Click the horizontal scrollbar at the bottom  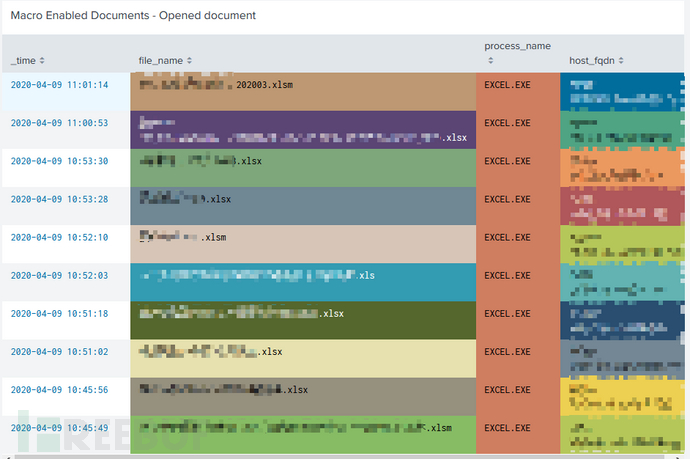[x=343, y=457]
